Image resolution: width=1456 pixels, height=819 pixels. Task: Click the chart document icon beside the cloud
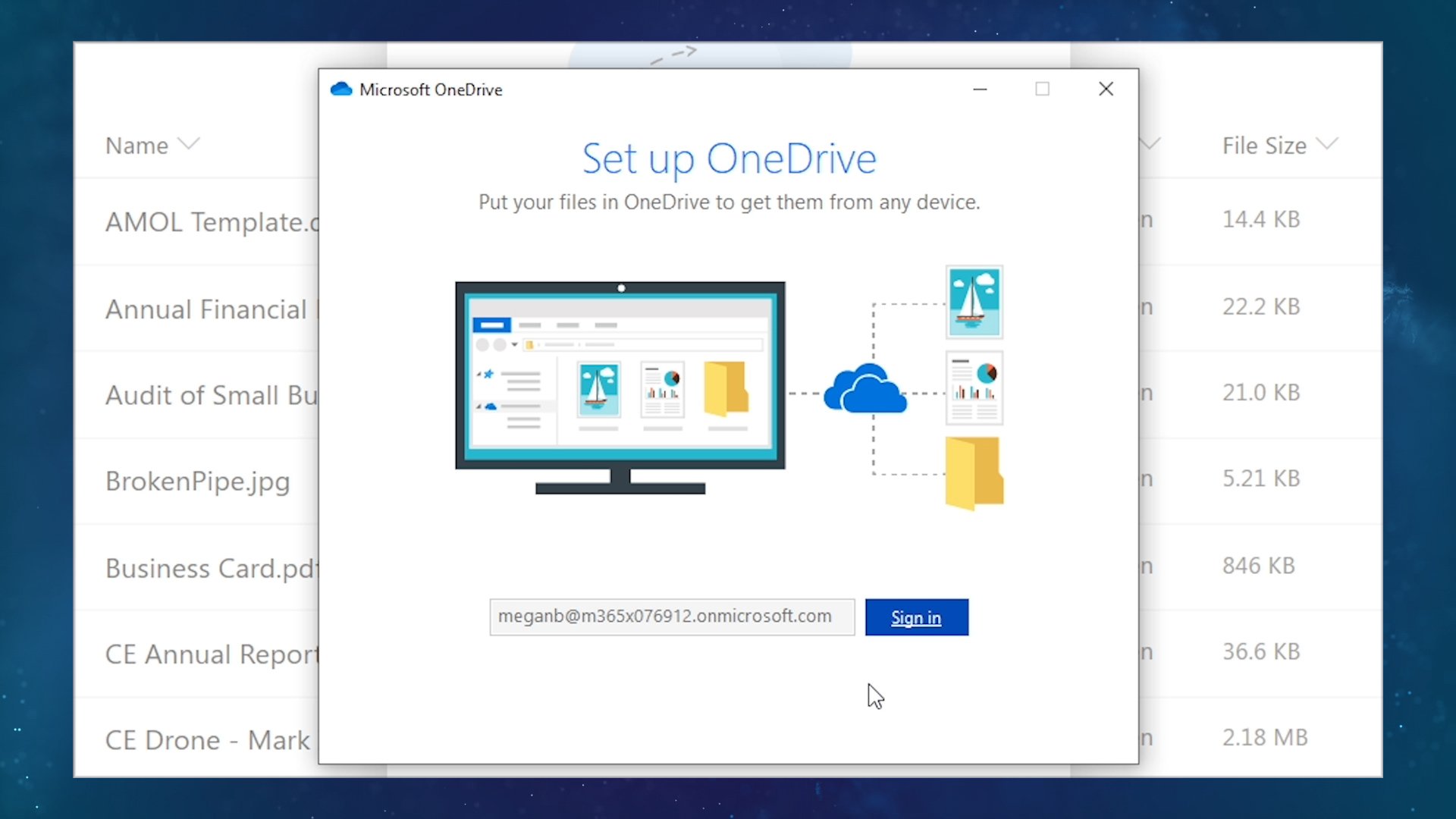(x=974, y=388)
